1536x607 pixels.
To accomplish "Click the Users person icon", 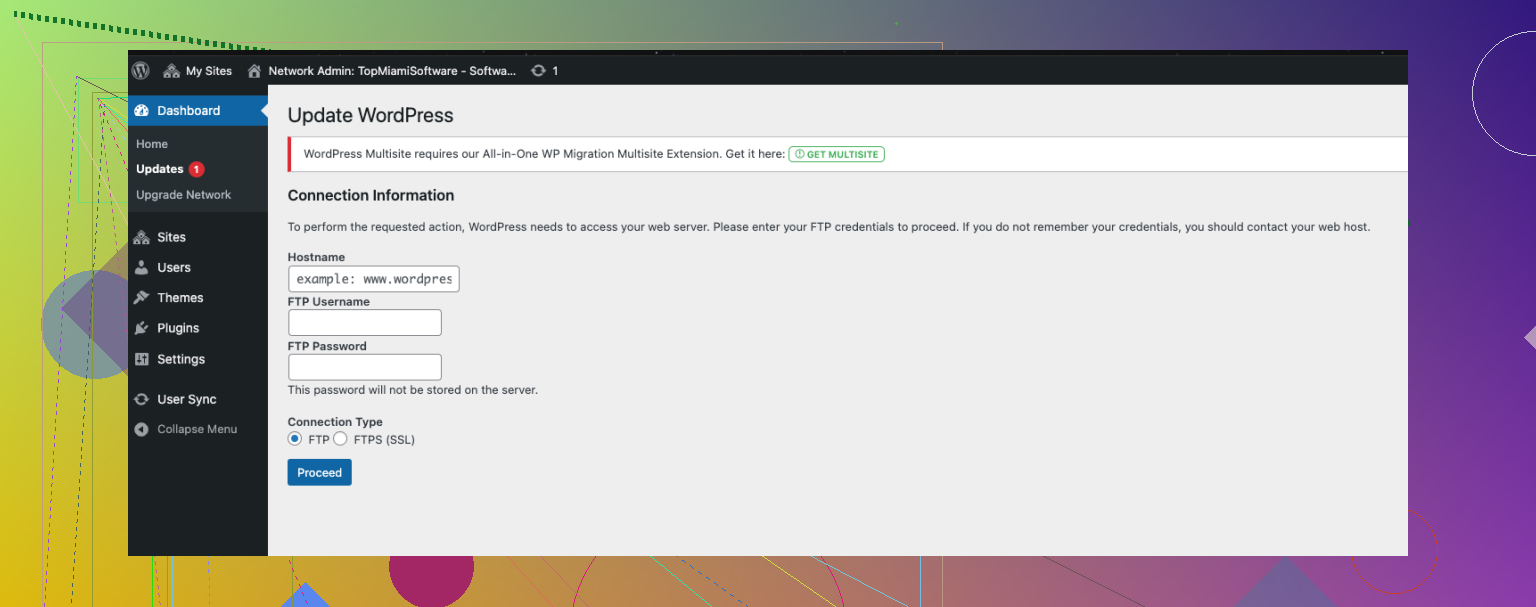I will [x=141, y=268].
